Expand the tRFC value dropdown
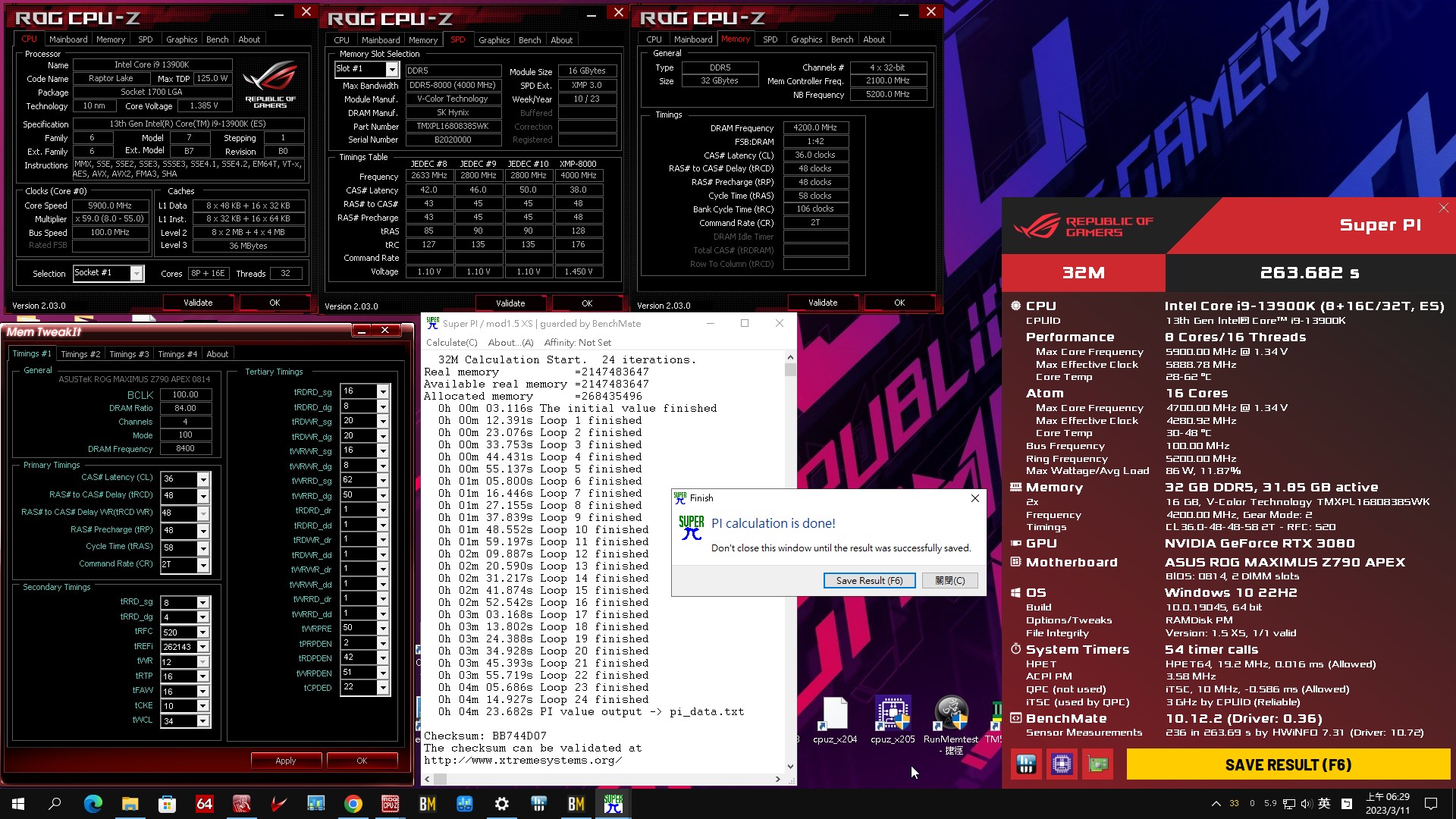Image resolution: width=1456 pixels, height=819 pixels. pos(202,632)
